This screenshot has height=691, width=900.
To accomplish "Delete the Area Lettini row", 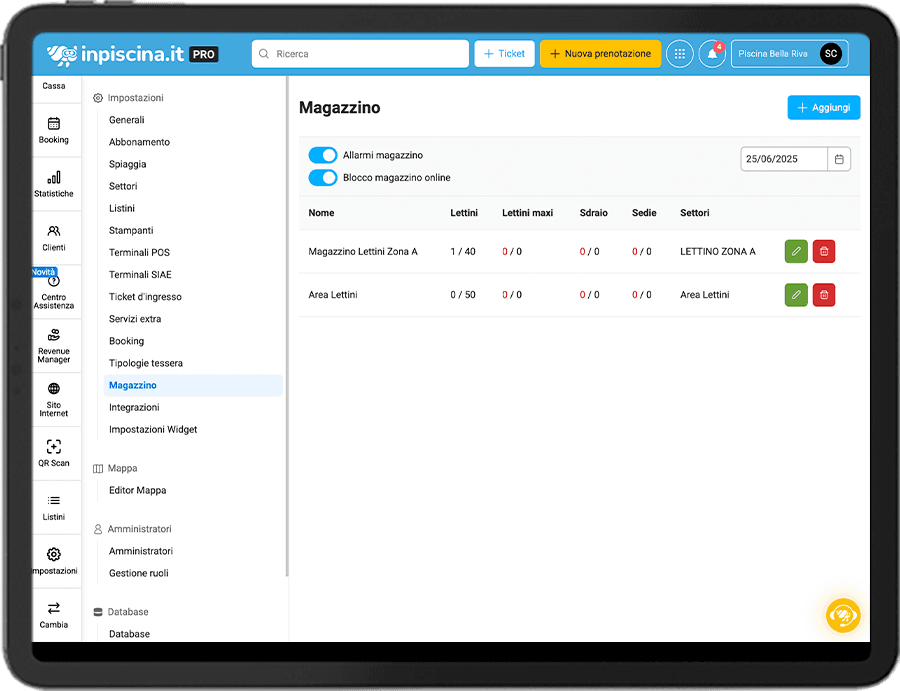I will point(823,295).
